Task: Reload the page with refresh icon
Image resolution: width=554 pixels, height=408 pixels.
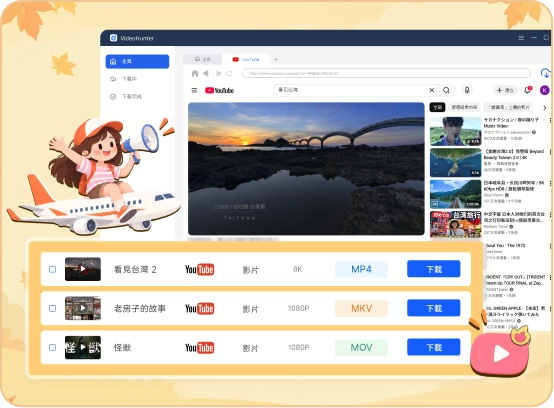Action: (x=229, y=73)
